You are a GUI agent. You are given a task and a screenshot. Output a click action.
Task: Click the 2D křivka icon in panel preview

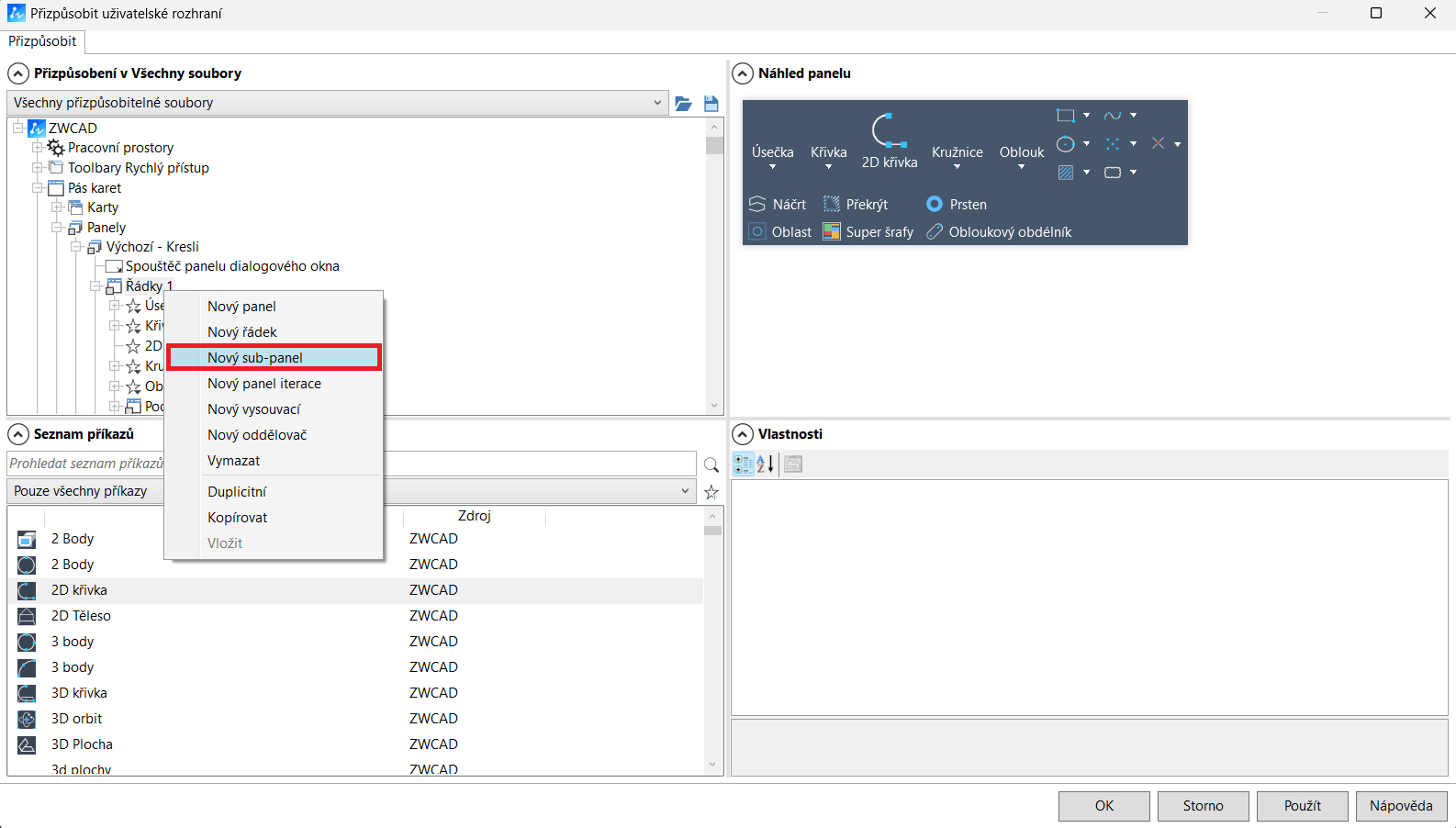click(x=889, y=131)
